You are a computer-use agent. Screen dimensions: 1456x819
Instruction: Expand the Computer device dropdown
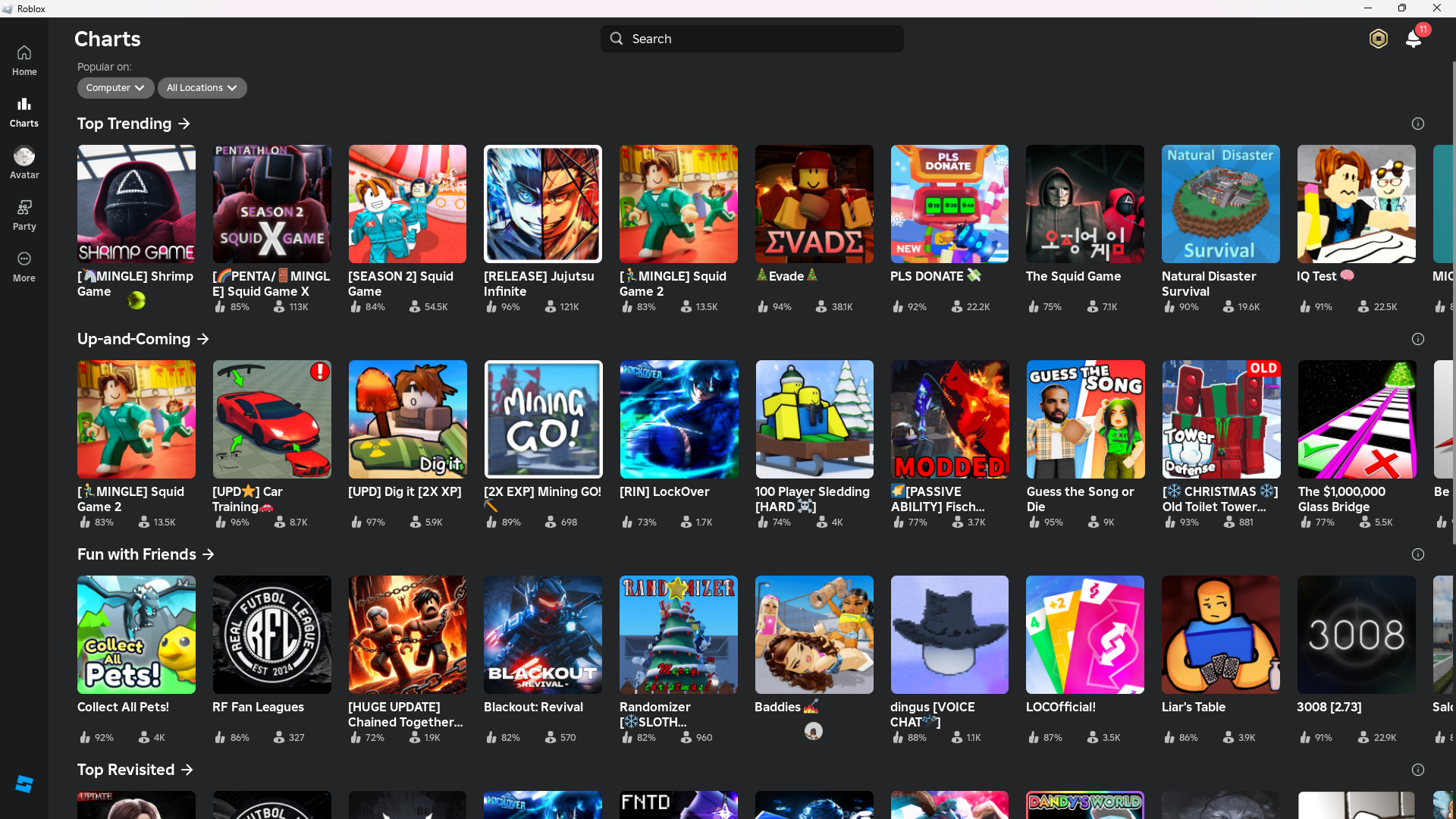(115, 88)
